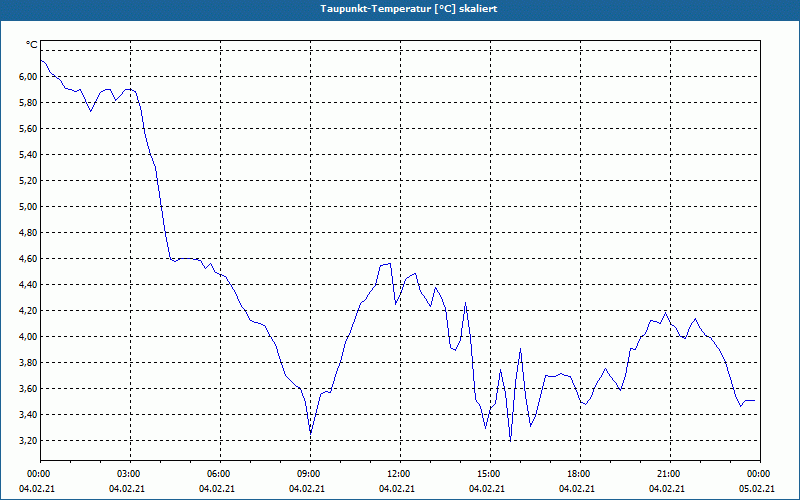Select the '21:00' x-axis time label
Screen dimensions: 800x500
click(x=670, y=474)
